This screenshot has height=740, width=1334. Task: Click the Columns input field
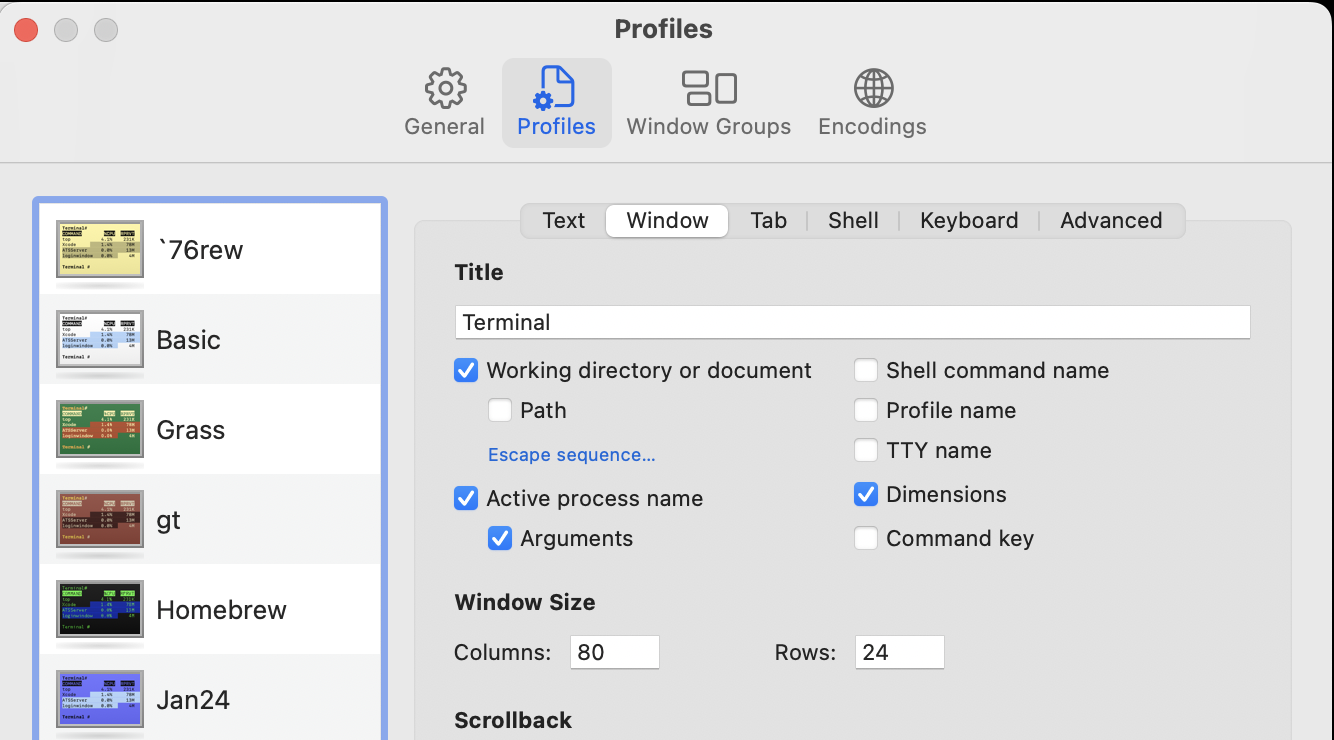pos(614,653)
